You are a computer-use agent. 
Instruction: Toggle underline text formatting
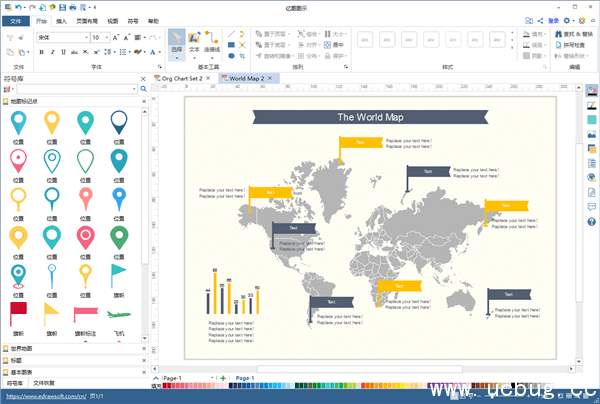click(x=61, y=53)
